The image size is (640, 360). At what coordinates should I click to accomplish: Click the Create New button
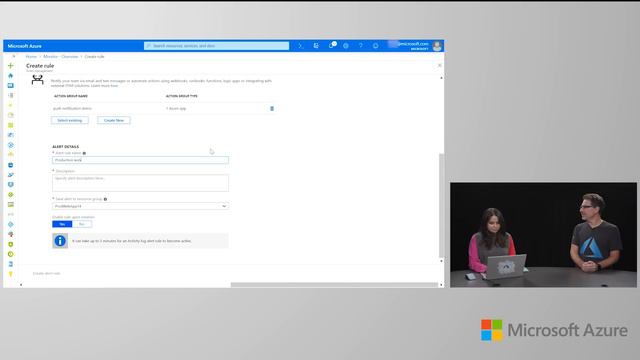tap(114, 120)
